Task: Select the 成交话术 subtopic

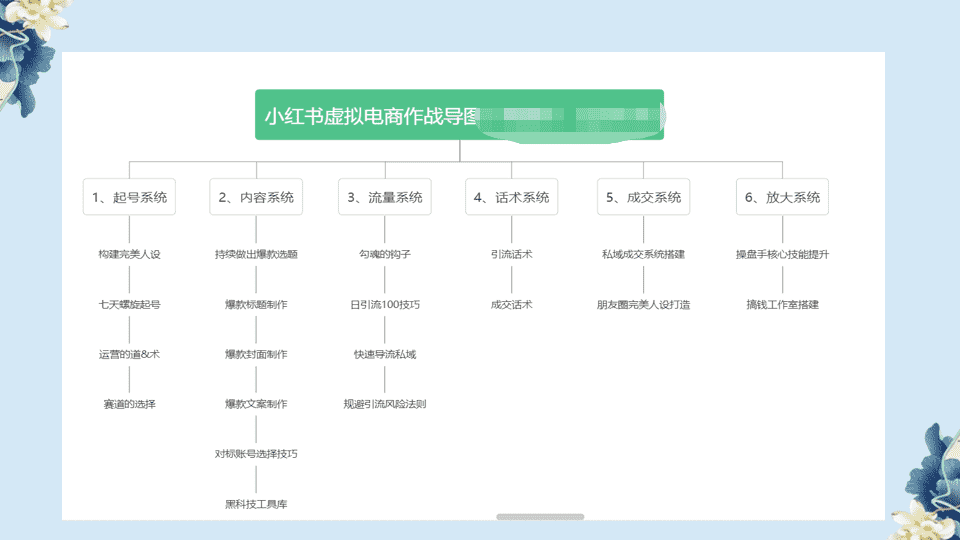Action: coord(511,304)
